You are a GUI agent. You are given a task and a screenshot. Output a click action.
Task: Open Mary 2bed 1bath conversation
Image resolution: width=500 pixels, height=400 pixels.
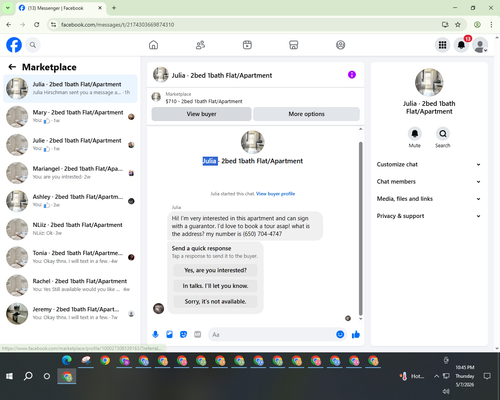[70, 117]
